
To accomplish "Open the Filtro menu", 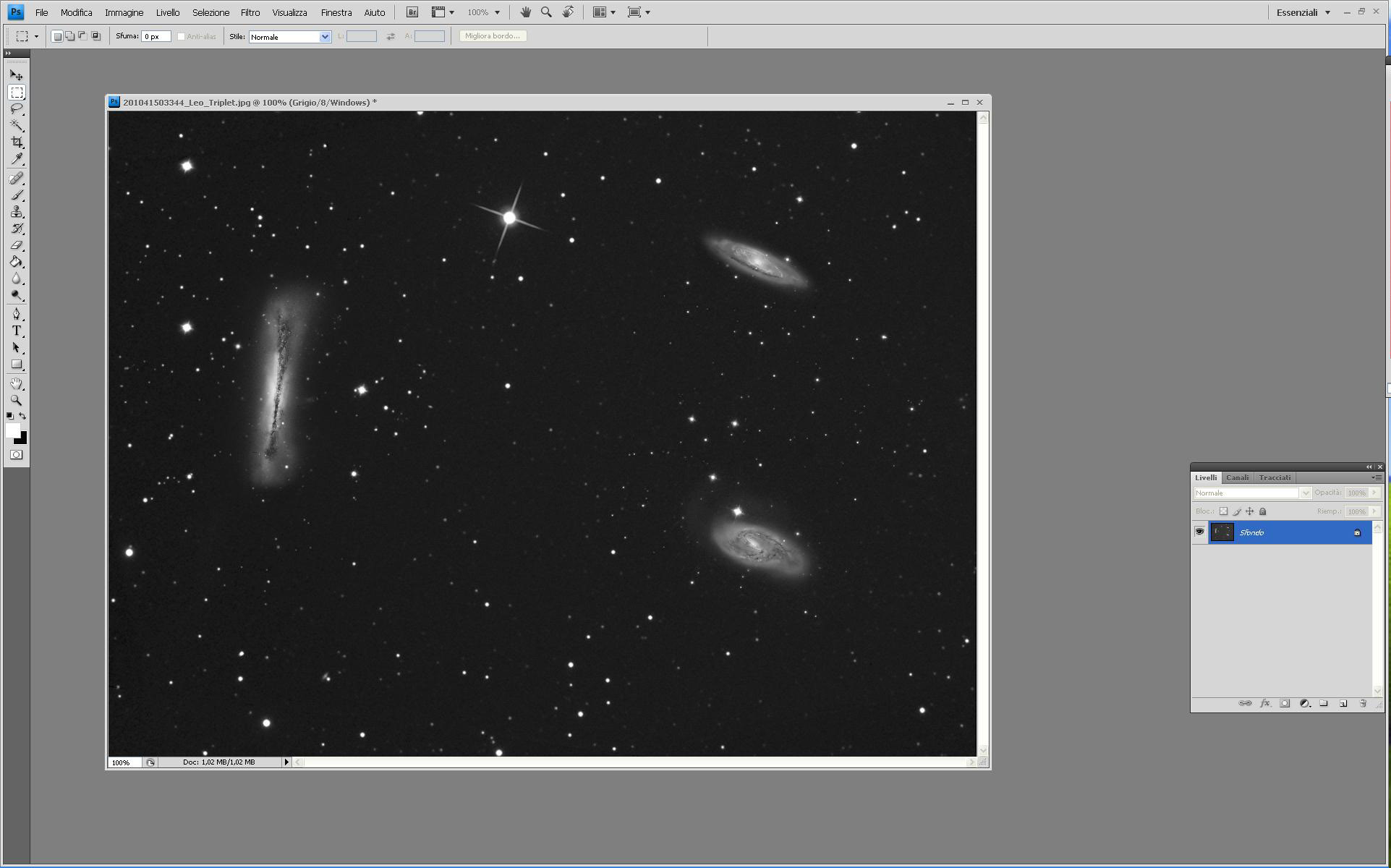I will point(250,12).
